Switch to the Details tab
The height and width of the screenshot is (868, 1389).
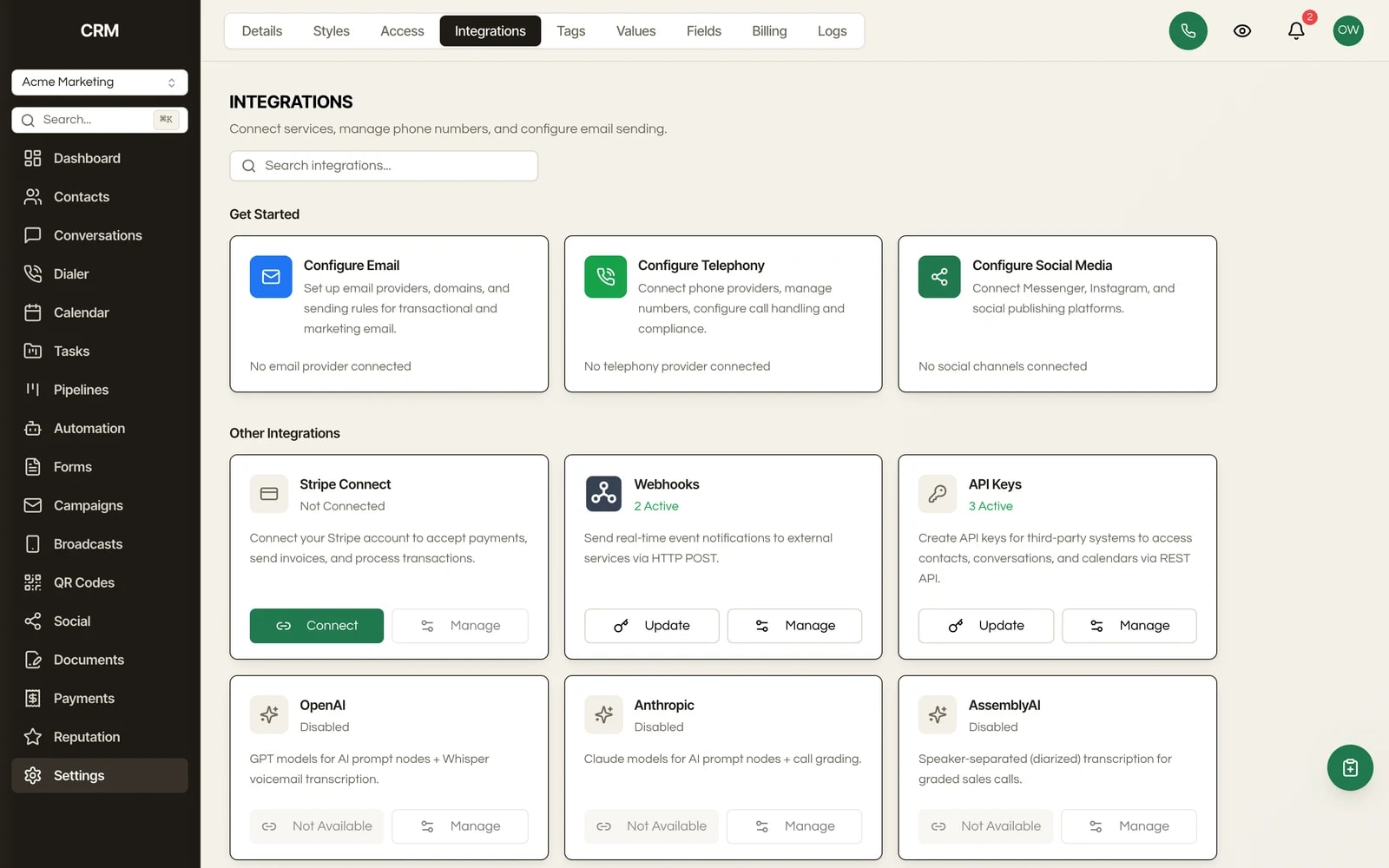point(262,31)
